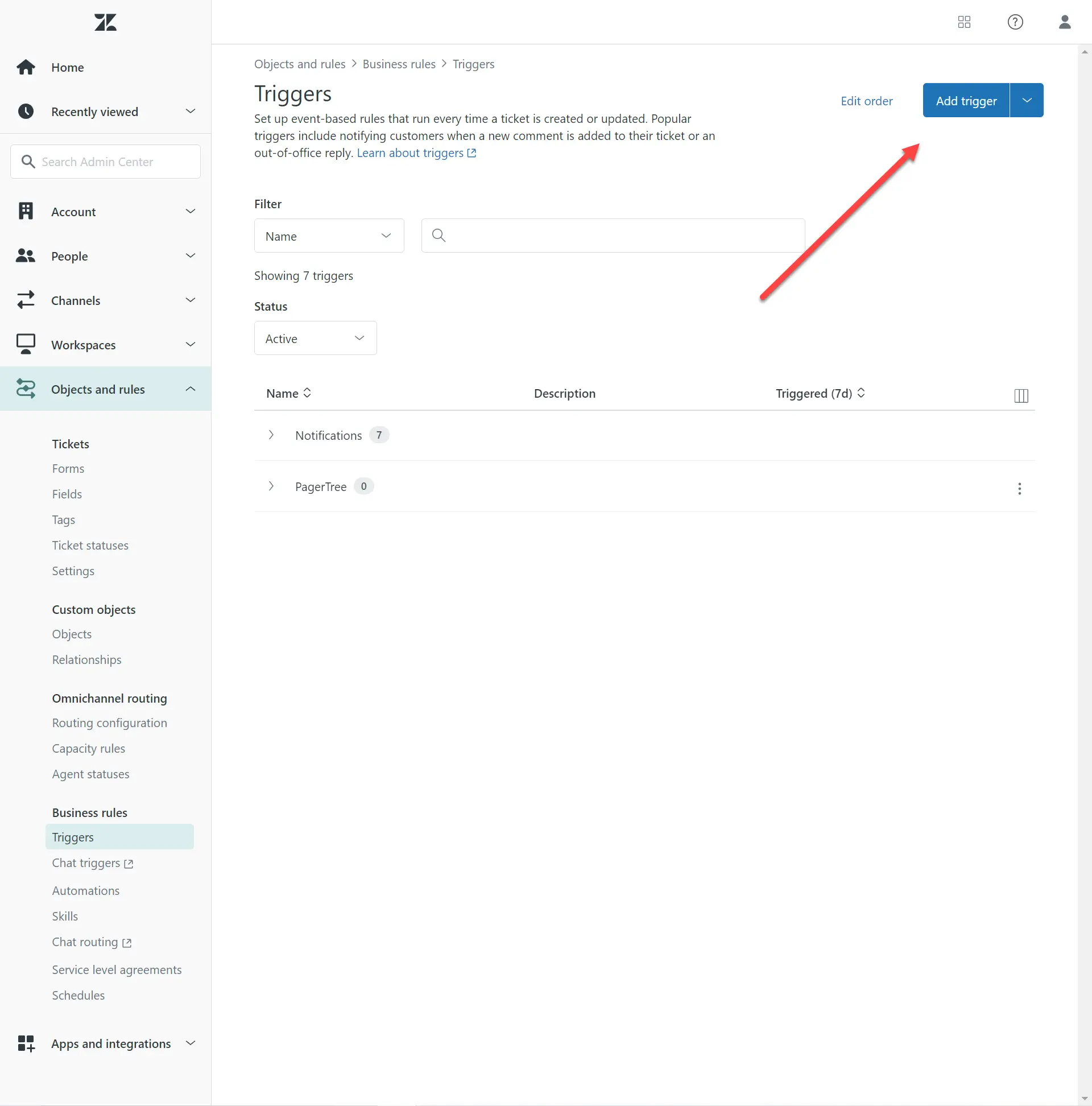Sort triggers by Name column

pos(289,393)
